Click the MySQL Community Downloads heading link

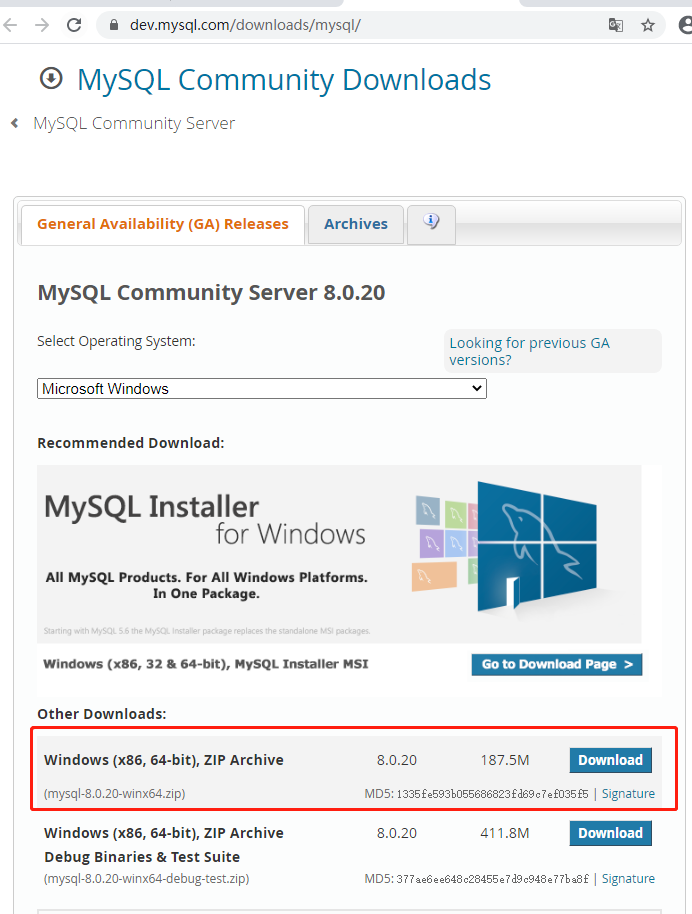(x=284, y=80)
